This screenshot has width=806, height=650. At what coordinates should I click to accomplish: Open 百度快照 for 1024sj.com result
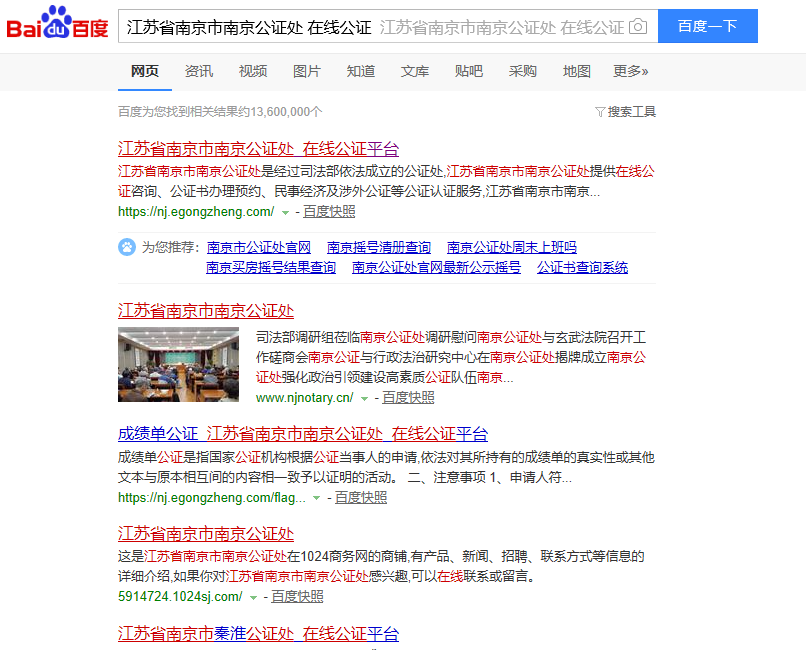click(297, 597)
